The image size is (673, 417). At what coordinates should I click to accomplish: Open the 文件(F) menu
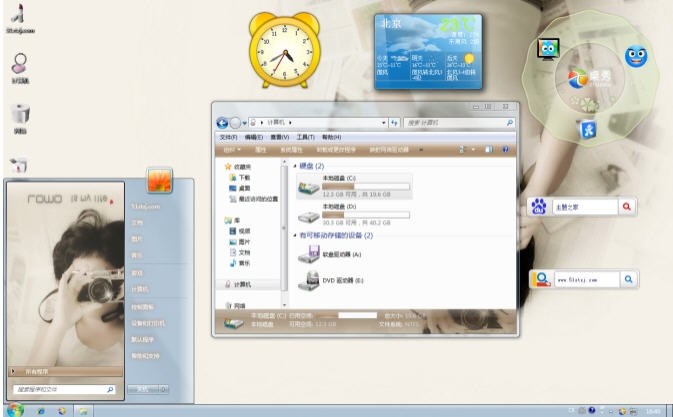coord(228,137)
